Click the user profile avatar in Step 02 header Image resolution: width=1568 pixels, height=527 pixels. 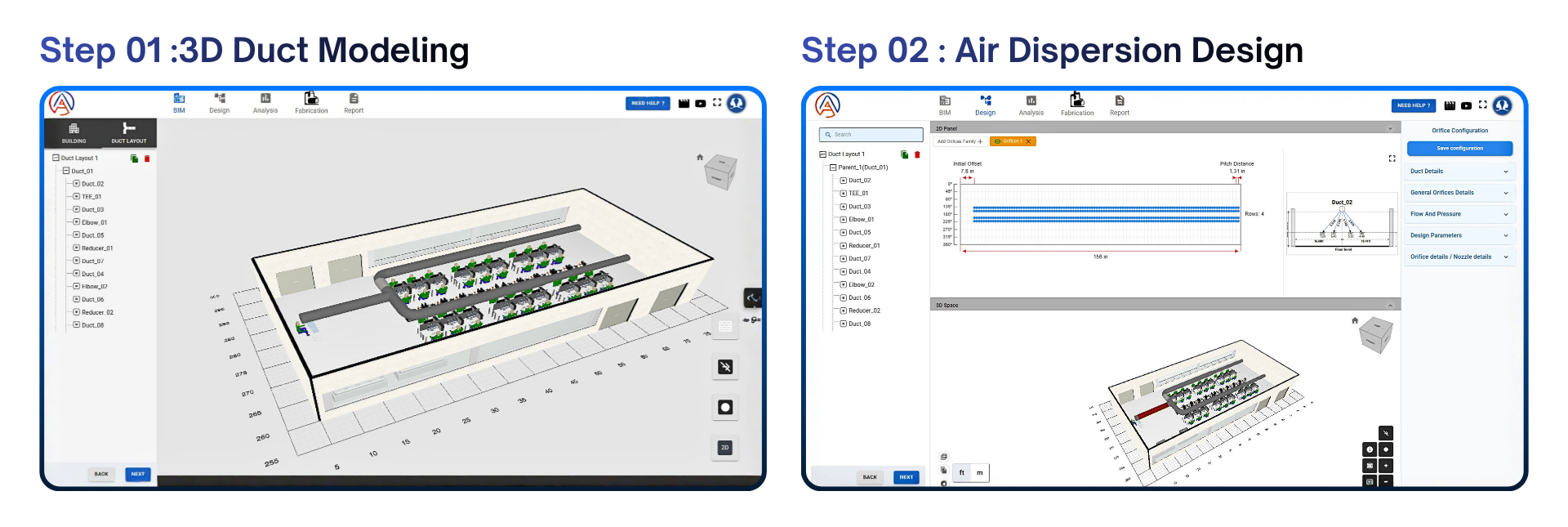1502,105
